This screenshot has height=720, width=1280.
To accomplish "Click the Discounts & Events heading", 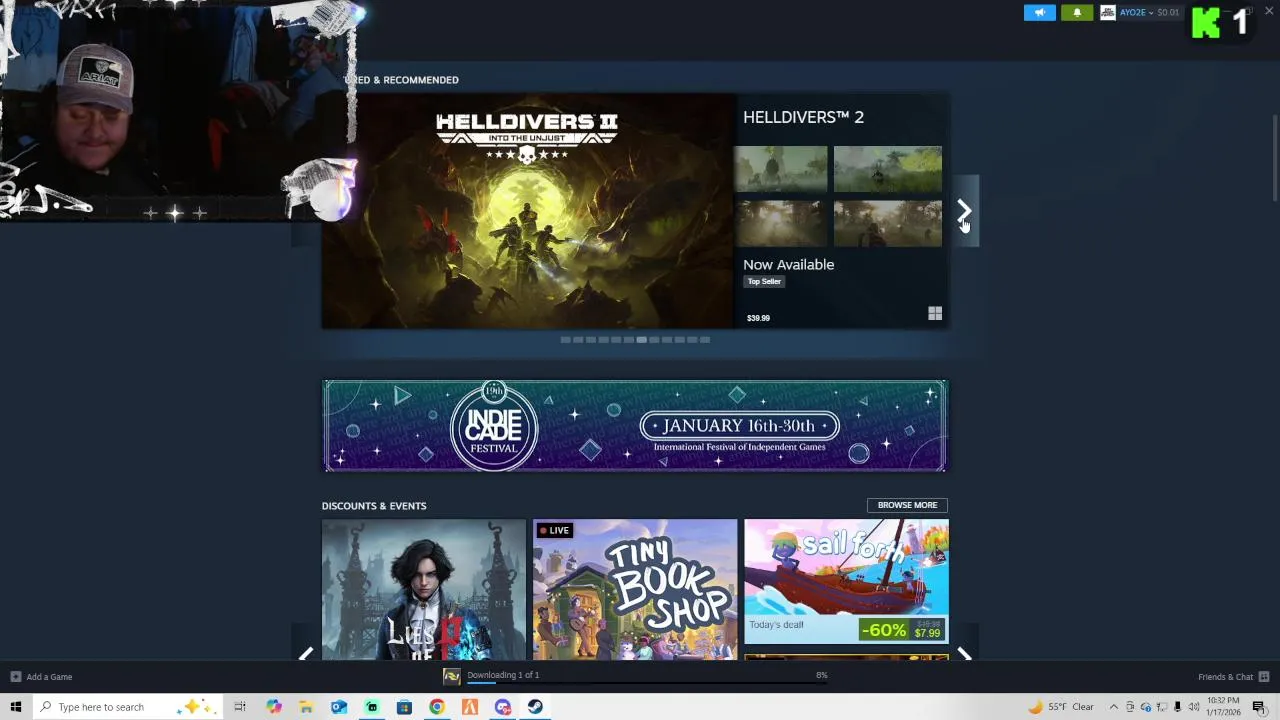I will (374, 506).
